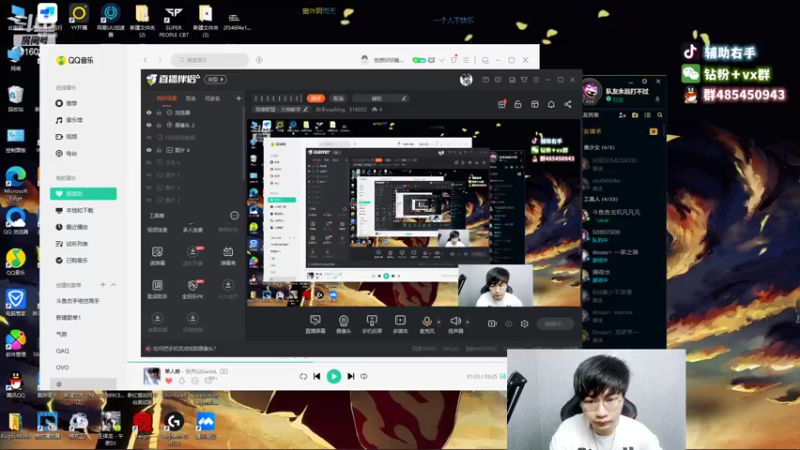This screenshot has height=450, width=800.
Task: Open the speaker device dropdown arrow
Action: (x=467, y=322)
